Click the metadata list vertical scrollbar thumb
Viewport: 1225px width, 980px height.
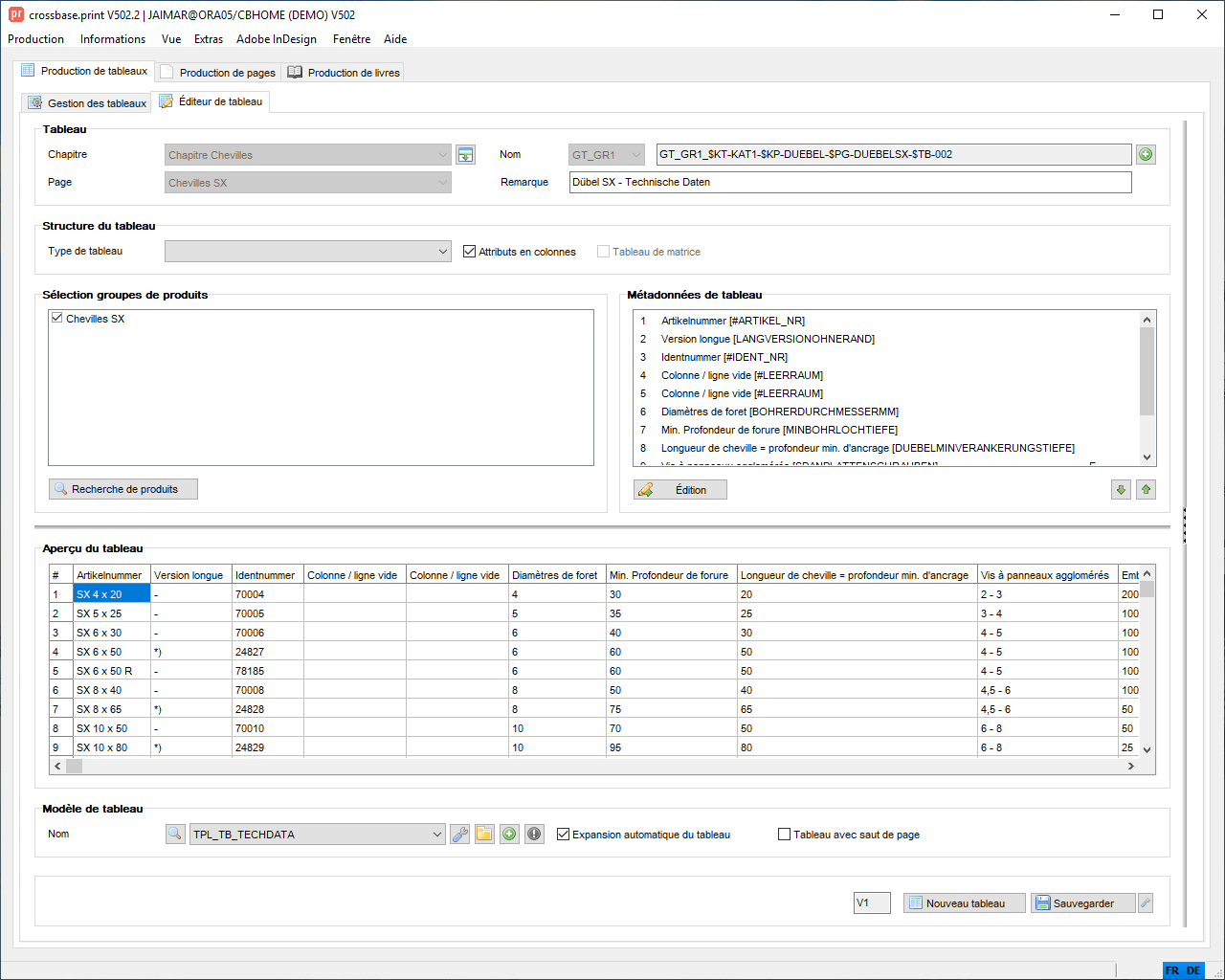1147,371
